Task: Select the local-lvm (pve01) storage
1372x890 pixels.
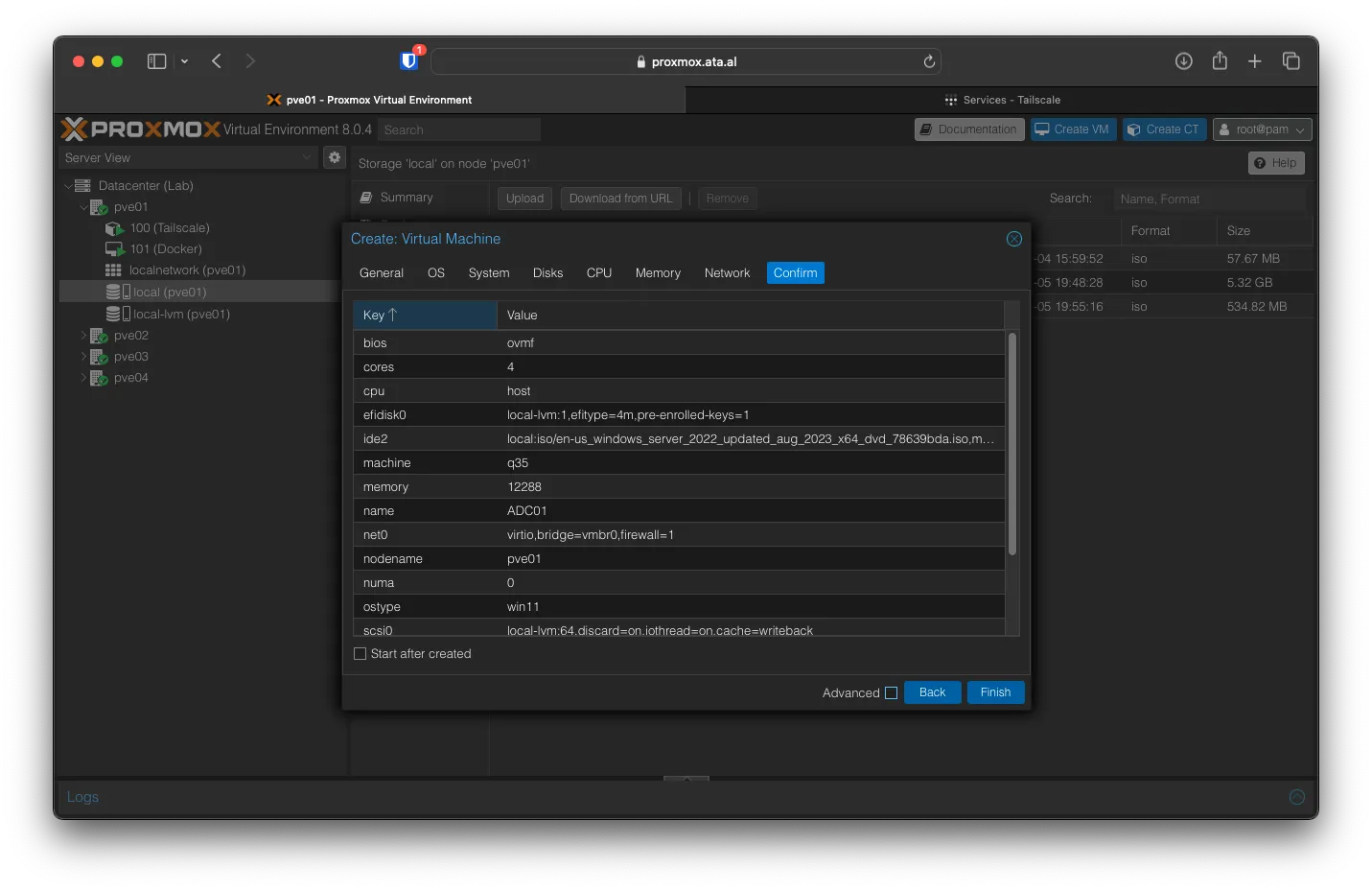Action: [x=181, y=315]
